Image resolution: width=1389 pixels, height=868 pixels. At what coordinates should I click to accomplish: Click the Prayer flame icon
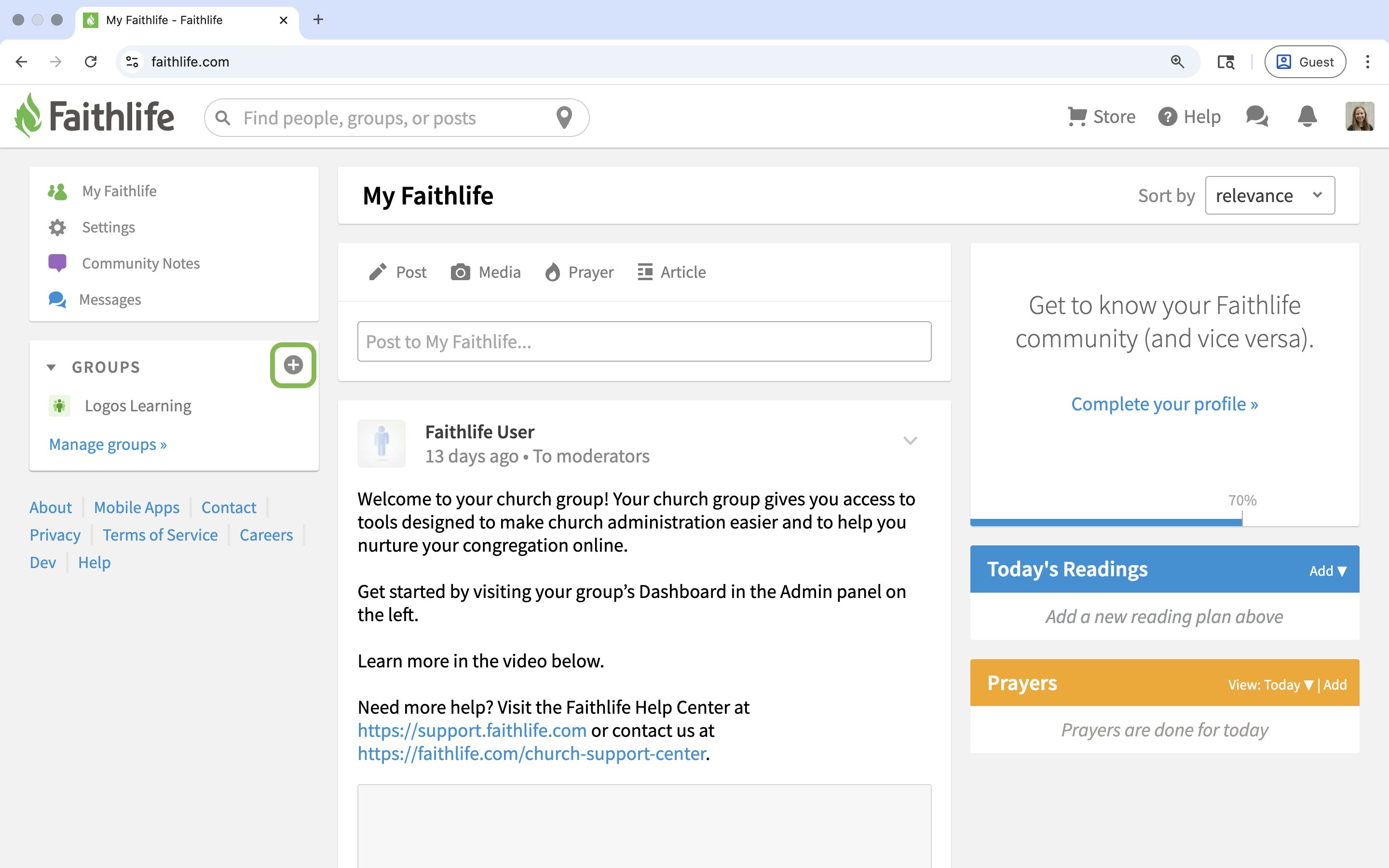[x=552, y=272]
